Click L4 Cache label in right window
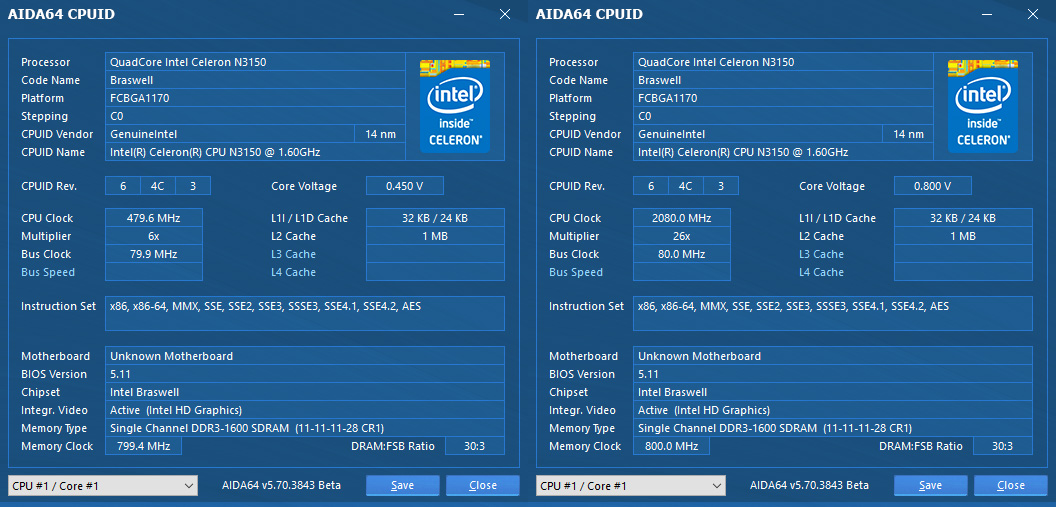1056x507 pixels. tap(822, 272)
